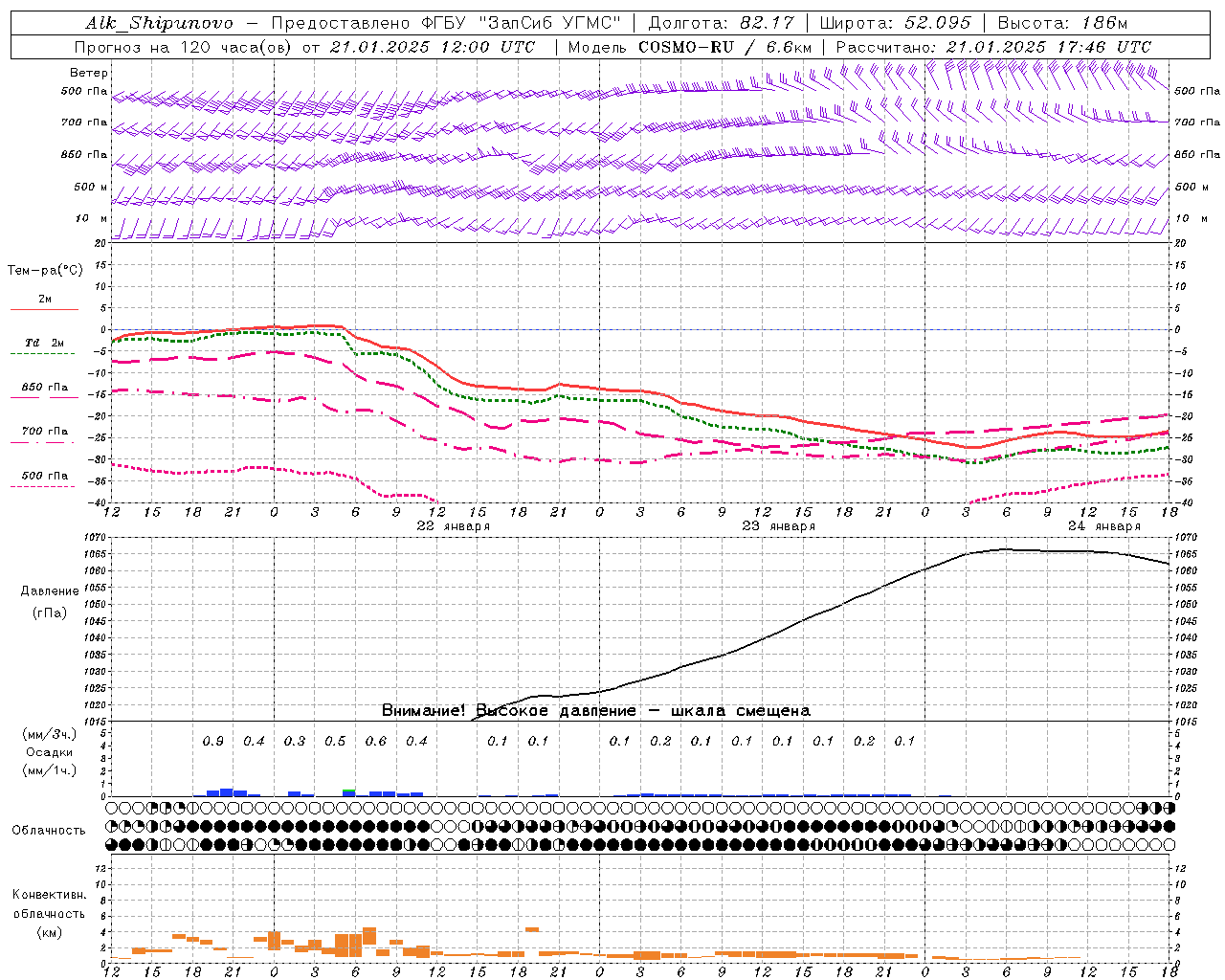Image resolution: width=1225 pixels, height=980 pixels.
Task: Click the '(мм/3ч.)' precipitation unit label
Action: point(50,734)
